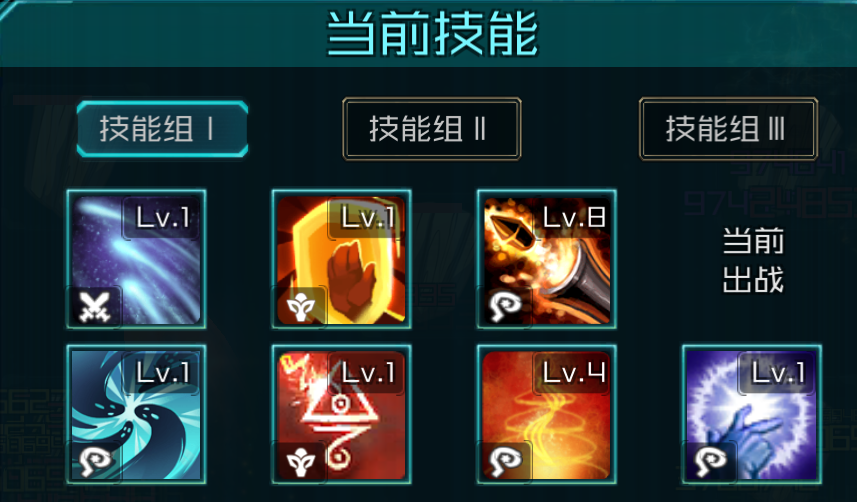Select the teal whirlpool vortex skill

pos(136,414)
